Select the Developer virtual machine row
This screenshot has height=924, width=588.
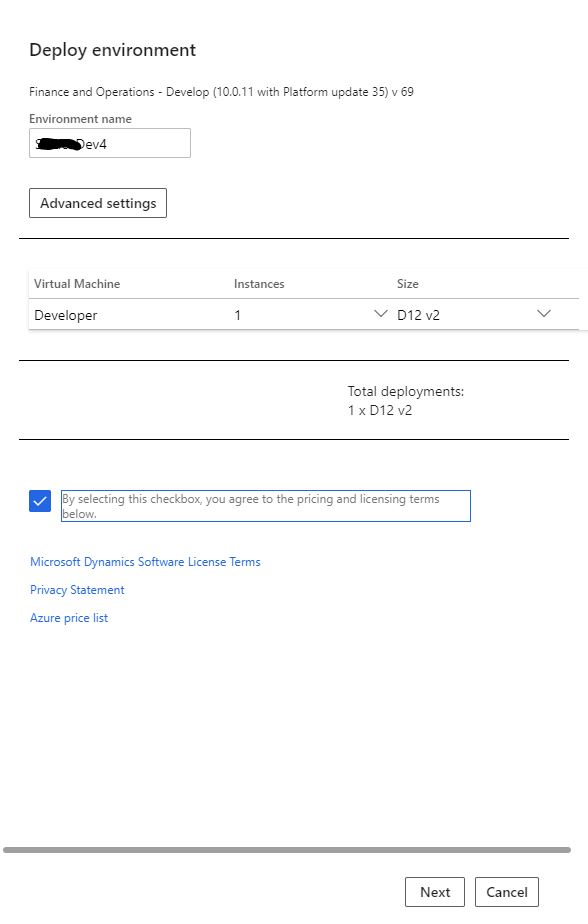click(x=303, y=315)
